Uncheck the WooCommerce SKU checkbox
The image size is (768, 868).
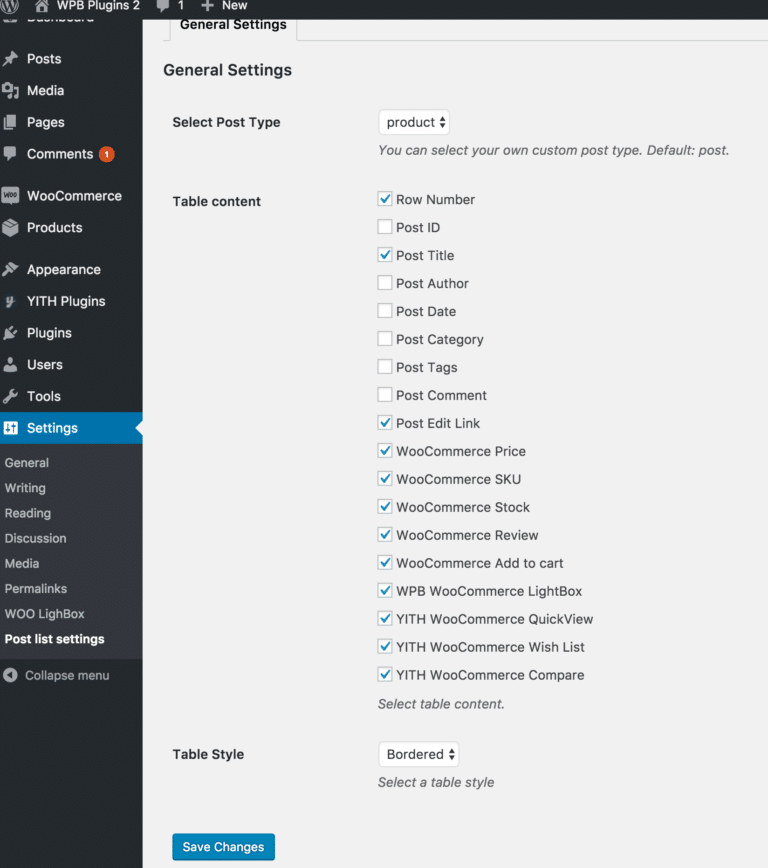tap(385, 478)
